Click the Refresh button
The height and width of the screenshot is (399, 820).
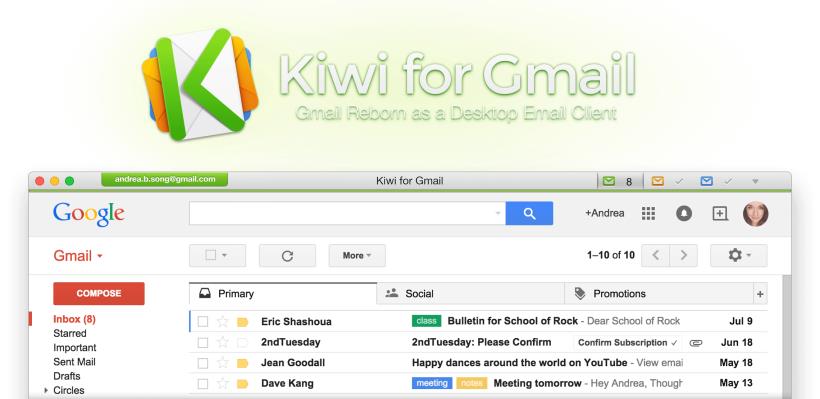coord(287,256)
